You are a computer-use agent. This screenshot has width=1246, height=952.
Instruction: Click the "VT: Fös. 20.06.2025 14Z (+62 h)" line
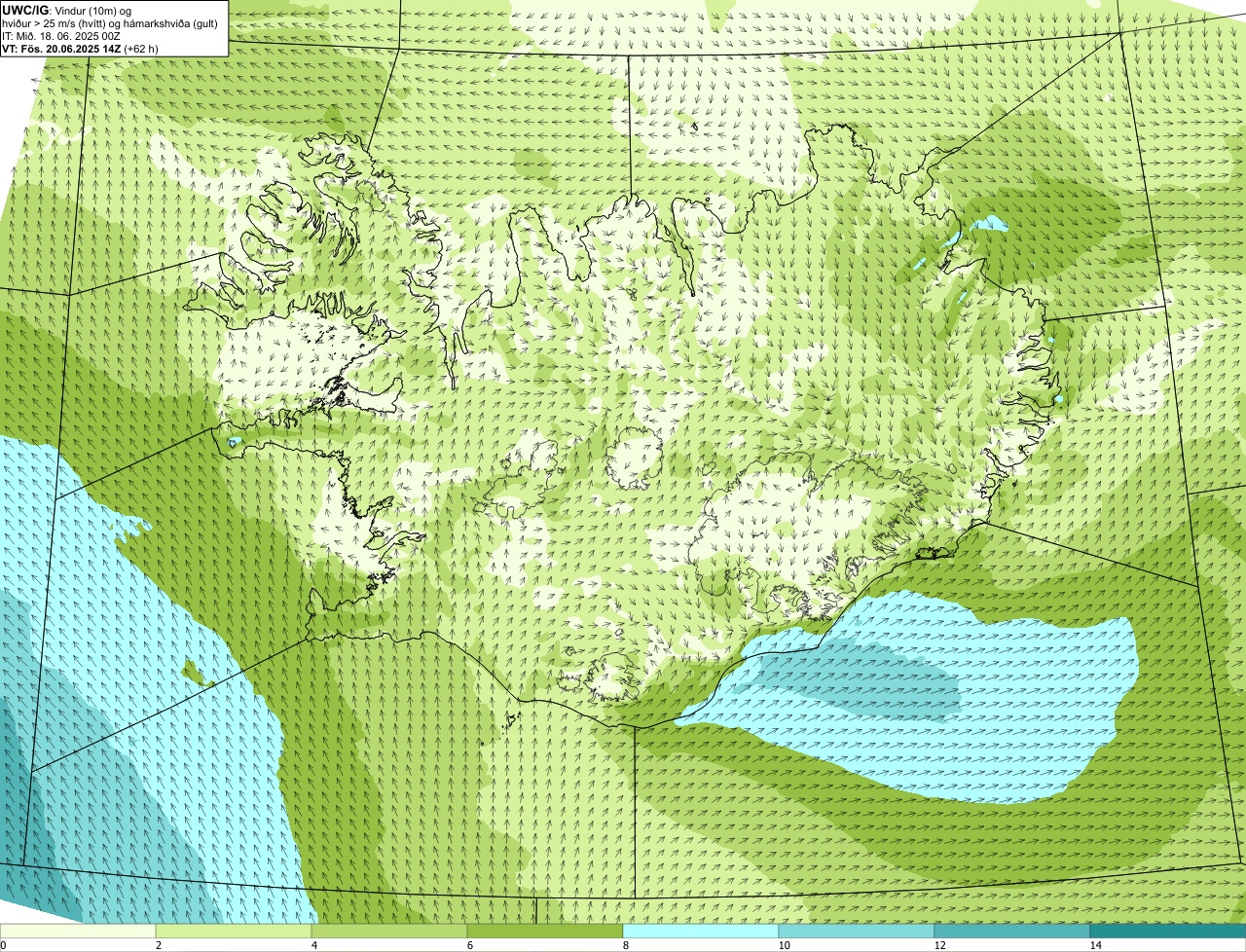coord(80,49)
